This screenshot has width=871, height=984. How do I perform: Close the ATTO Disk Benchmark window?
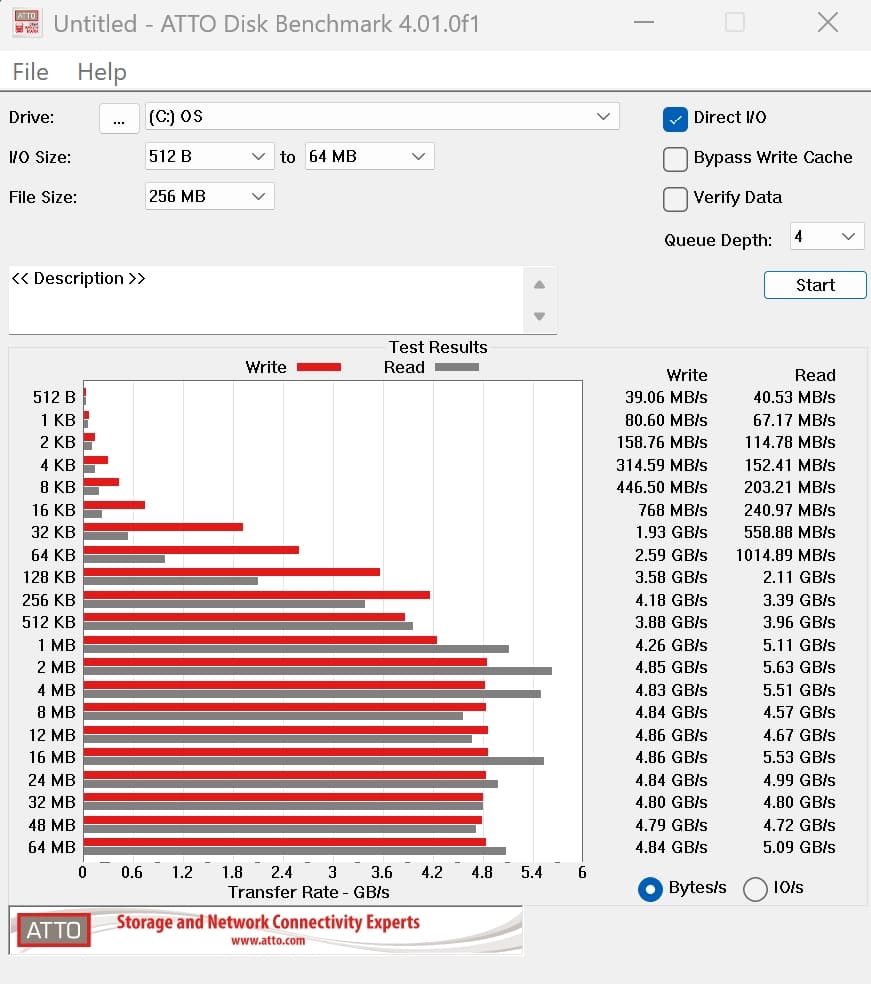tap(827, 23)
